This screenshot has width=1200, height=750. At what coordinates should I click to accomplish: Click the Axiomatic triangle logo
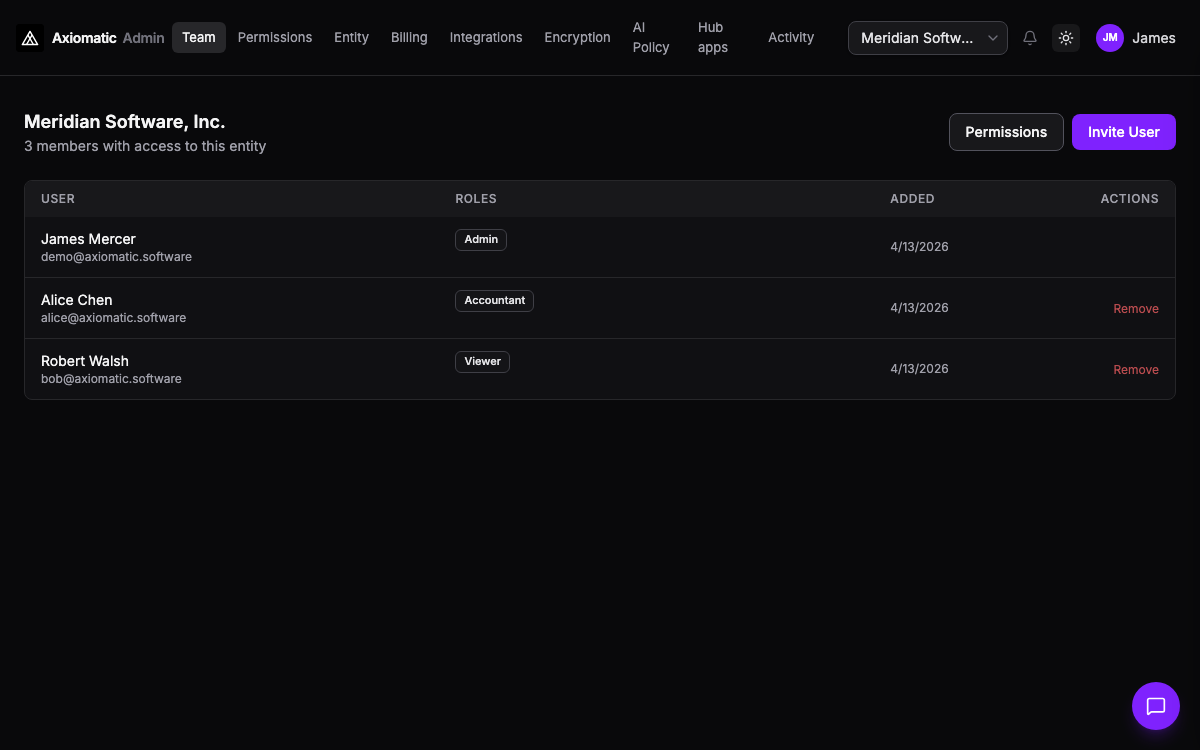click(29, 37)
